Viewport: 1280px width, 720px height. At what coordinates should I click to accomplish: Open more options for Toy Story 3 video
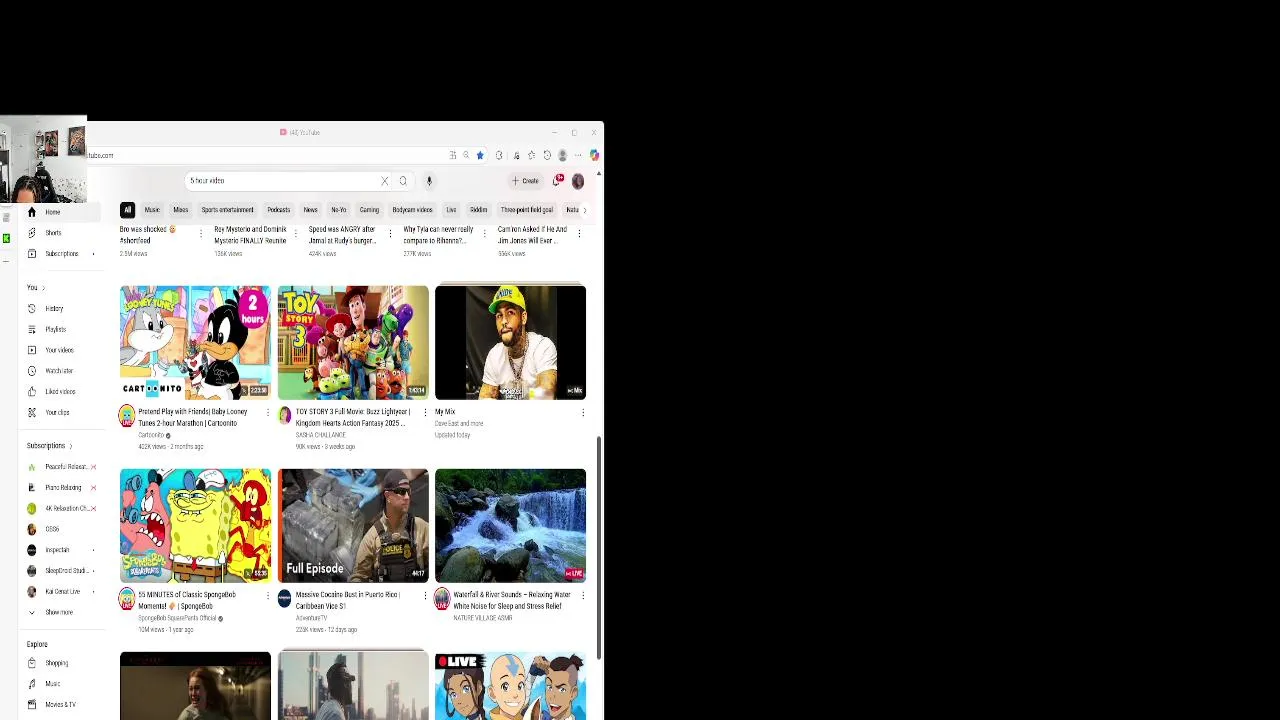click(x=425, y=412)
